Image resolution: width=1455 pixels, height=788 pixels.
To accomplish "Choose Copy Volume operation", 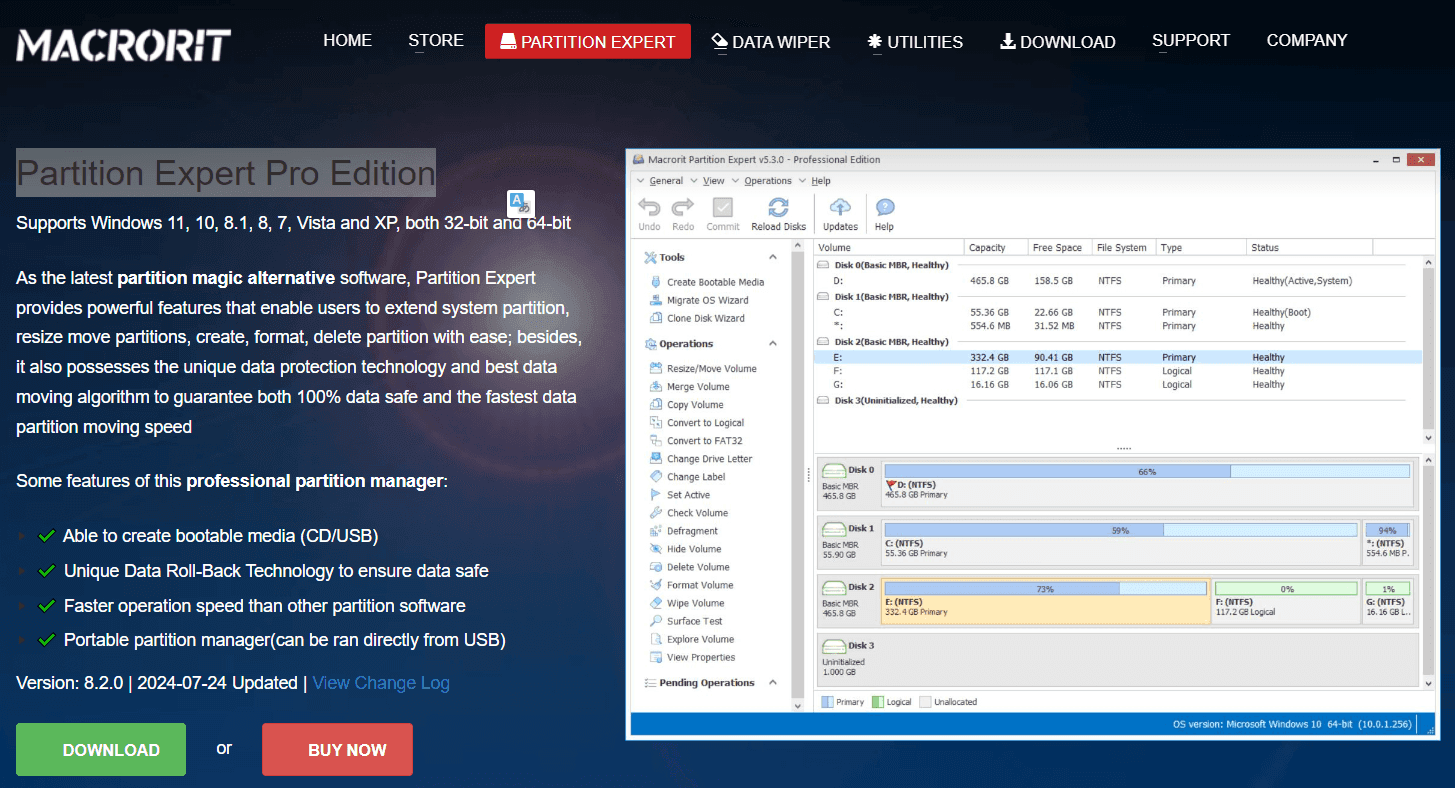I will coord(687,404).
